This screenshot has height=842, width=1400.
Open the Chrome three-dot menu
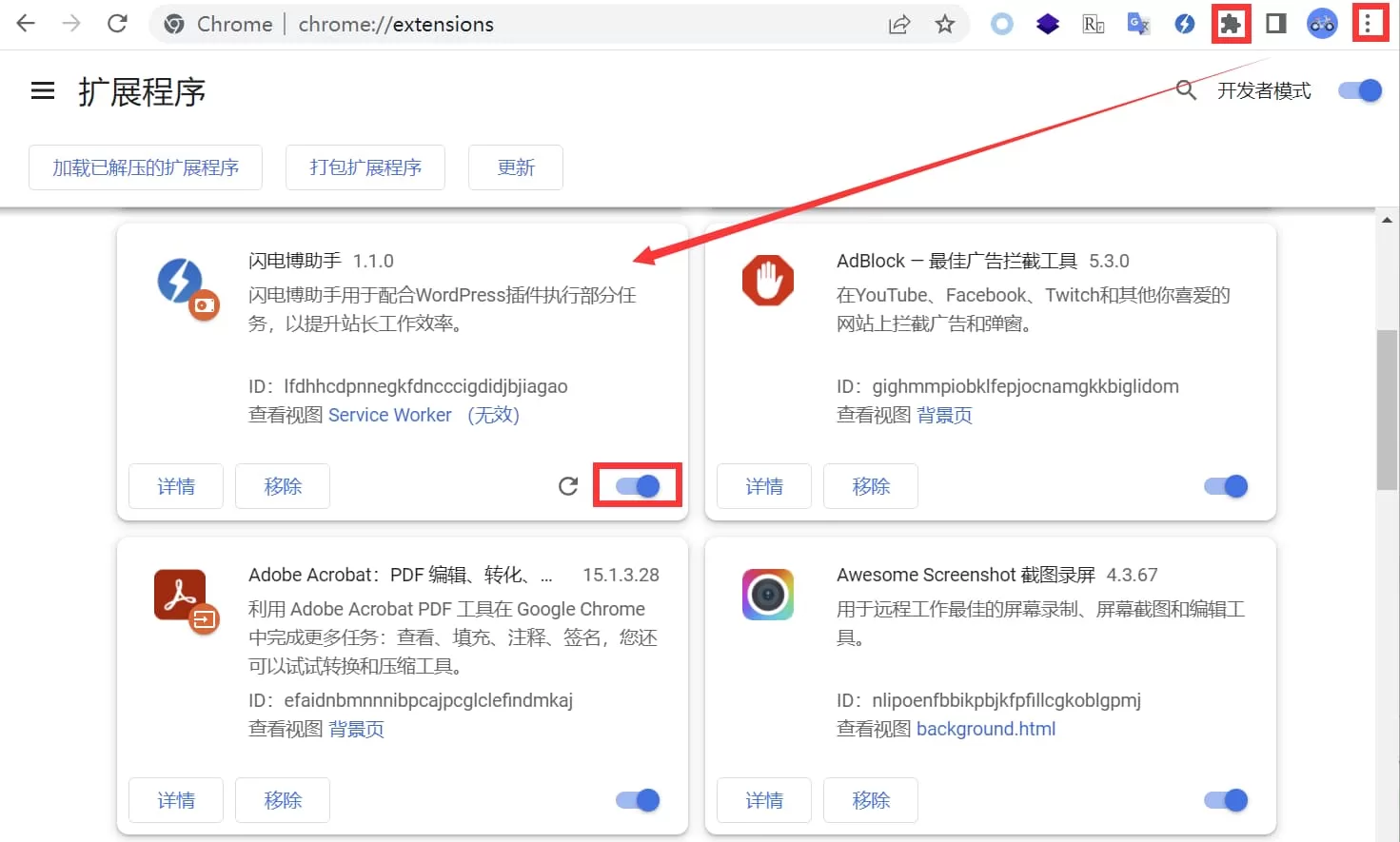(1370, 24)
